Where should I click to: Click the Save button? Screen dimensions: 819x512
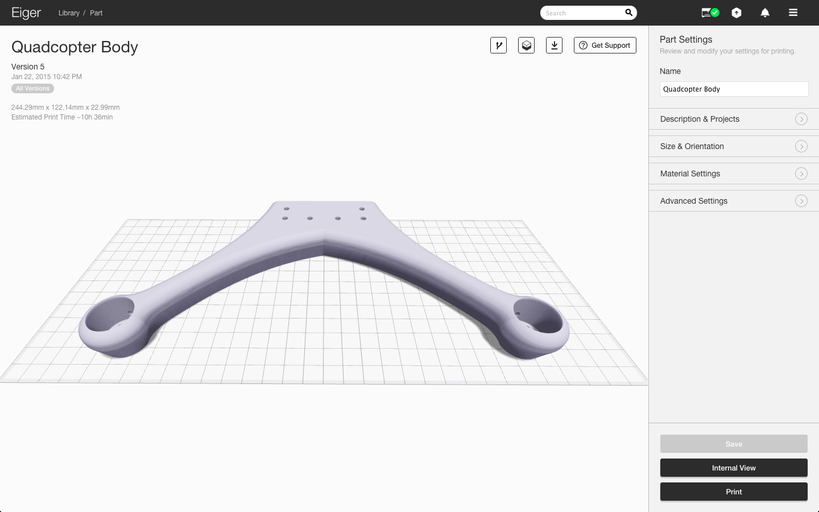733,444
